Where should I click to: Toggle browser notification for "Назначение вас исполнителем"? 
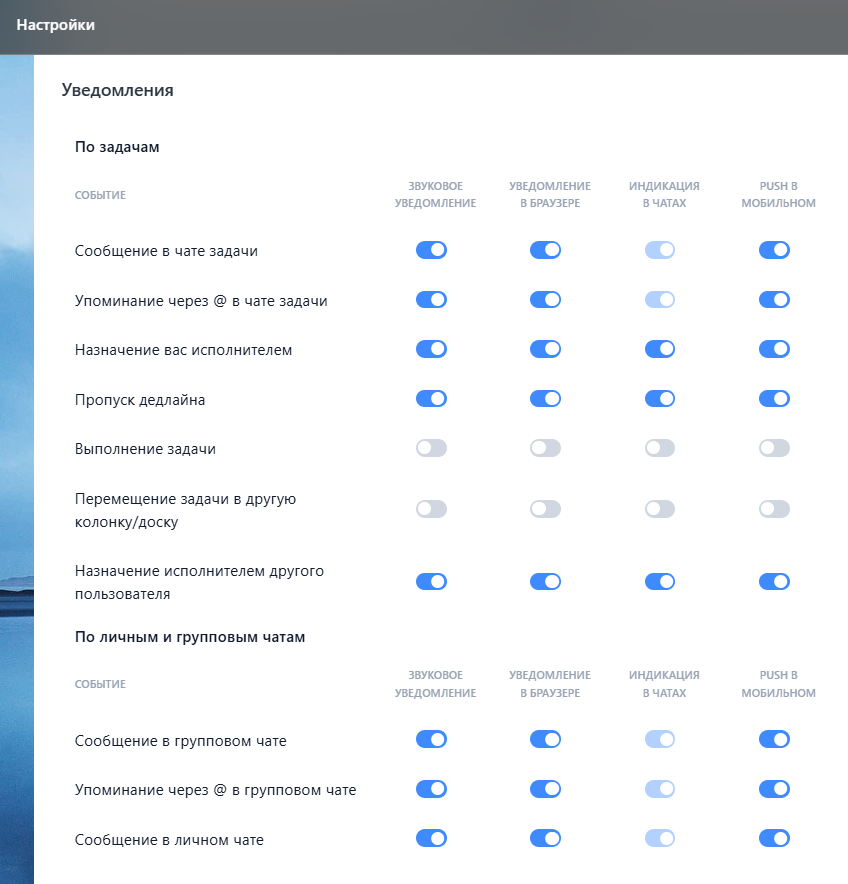pos(545,349)
